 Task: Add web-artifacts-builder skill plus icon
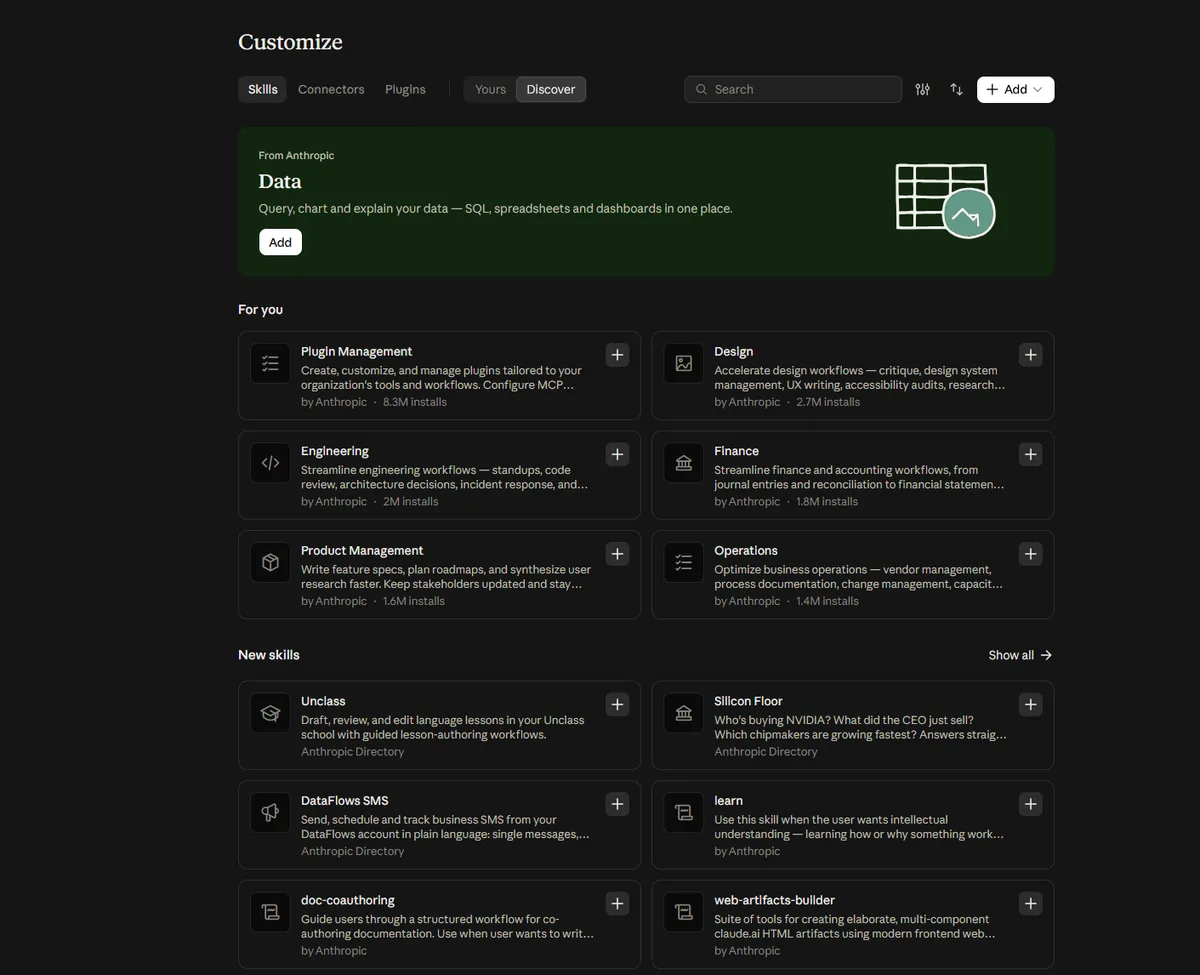pyautogui.click(x=1030, y=903)
